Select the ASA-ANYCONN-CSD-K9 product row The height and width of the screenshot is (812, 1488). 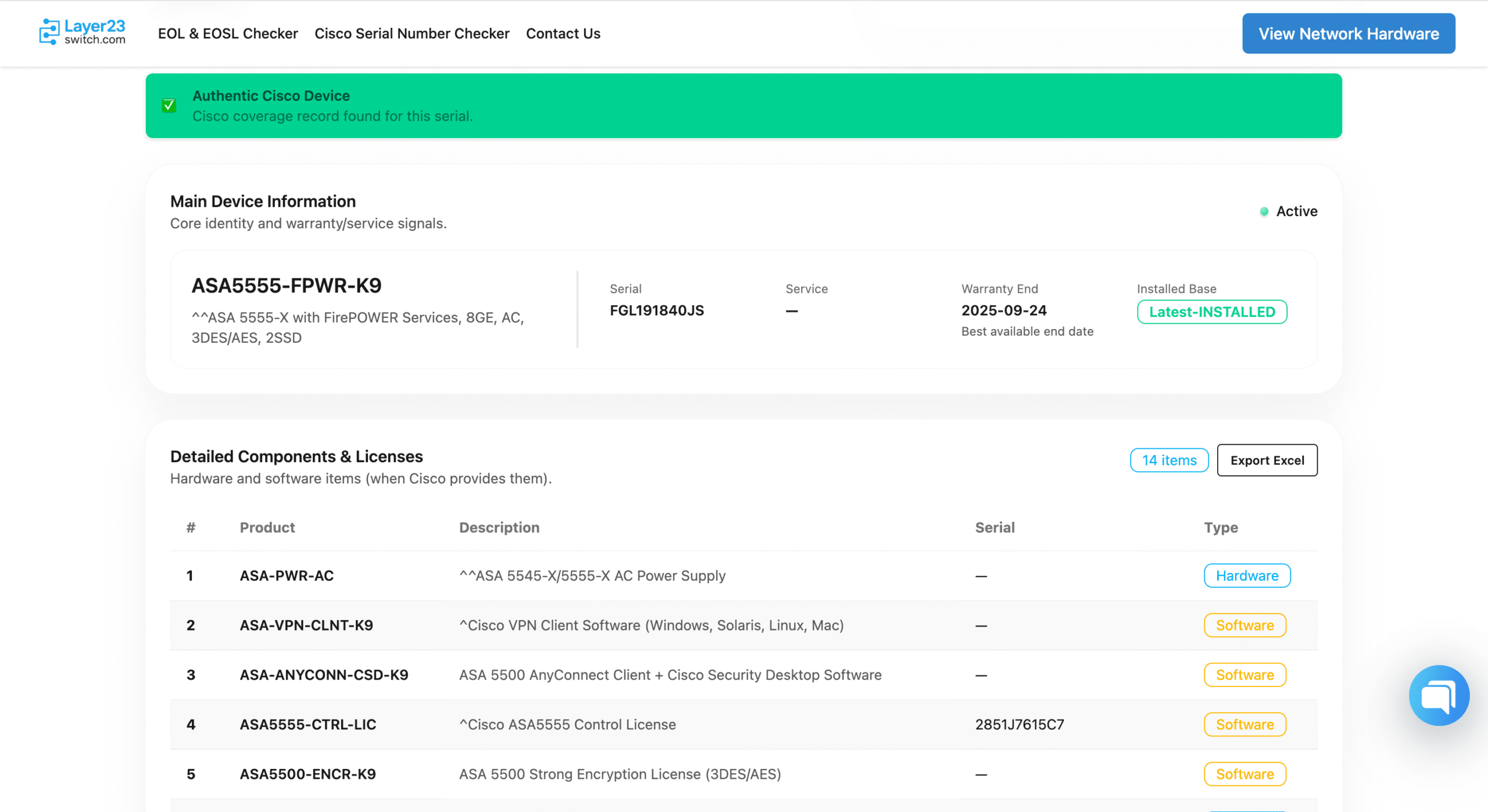click(324, 675)
